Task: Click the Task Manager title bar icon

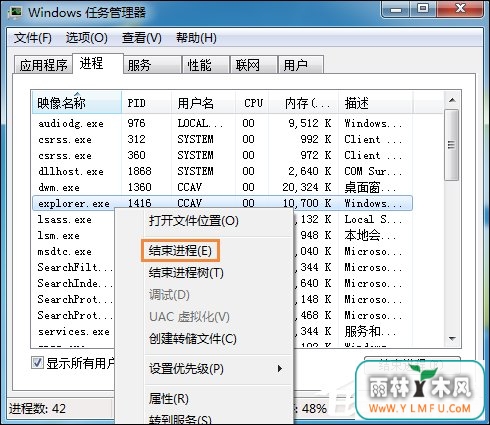Action: pos(15,13)
